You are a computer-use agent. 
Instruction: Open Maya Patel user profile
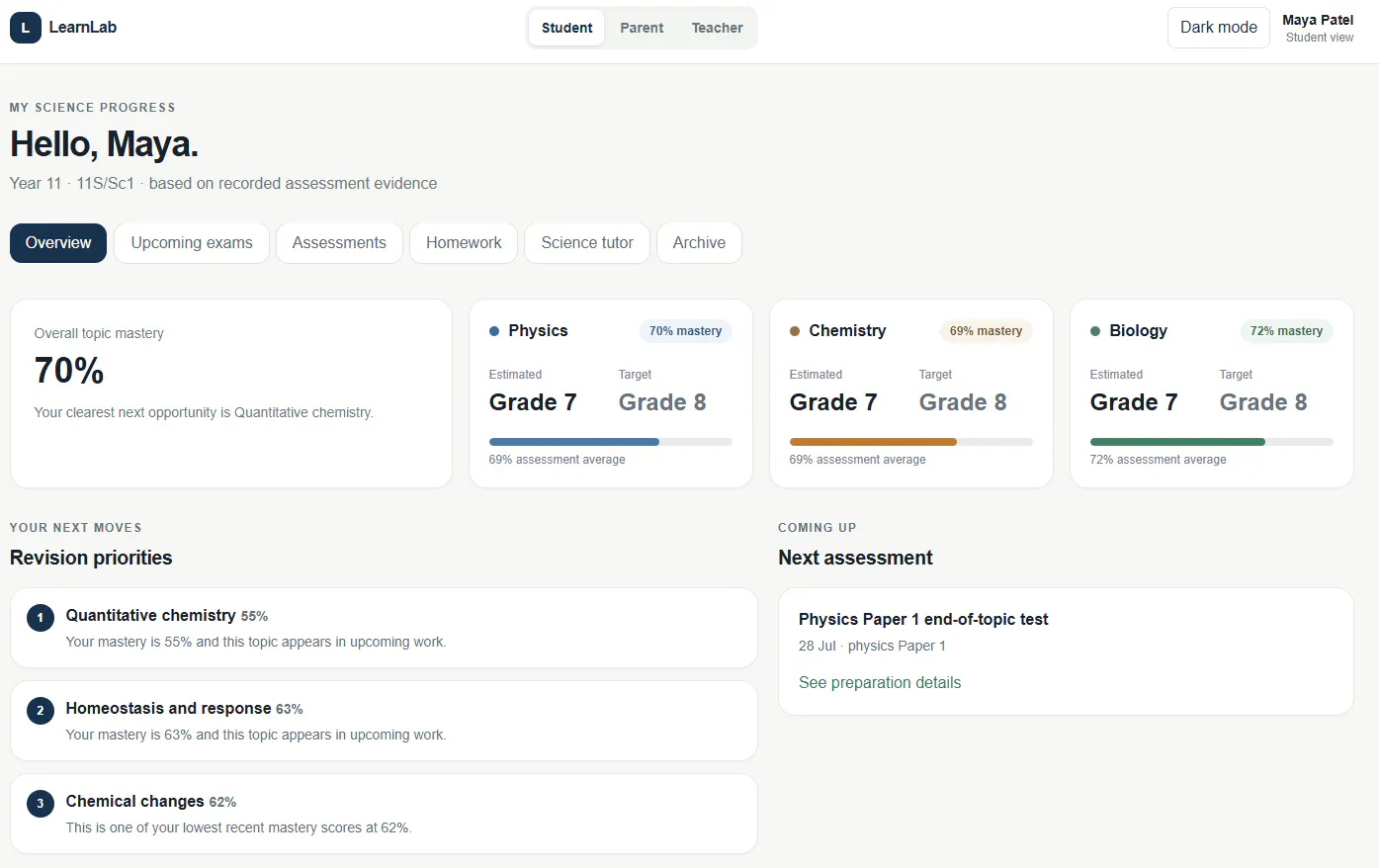(x=1319, y=28)
